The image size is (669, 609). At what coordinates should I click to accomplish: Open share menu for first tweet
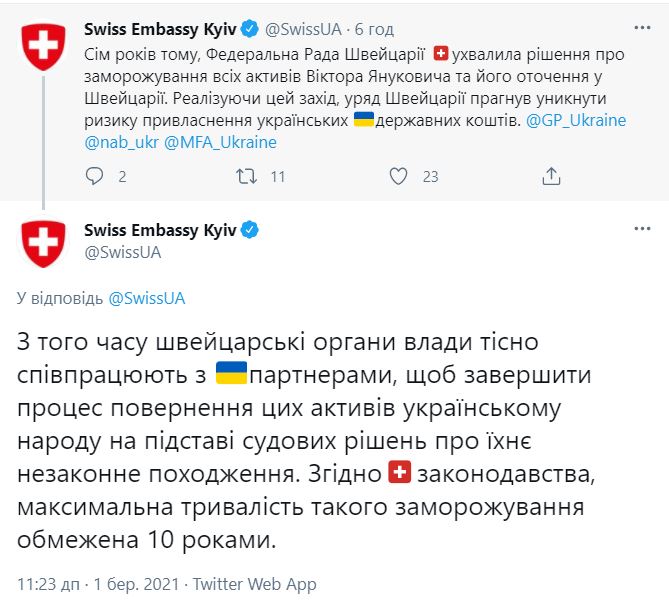pyautogui.click(x=550, y=177)
